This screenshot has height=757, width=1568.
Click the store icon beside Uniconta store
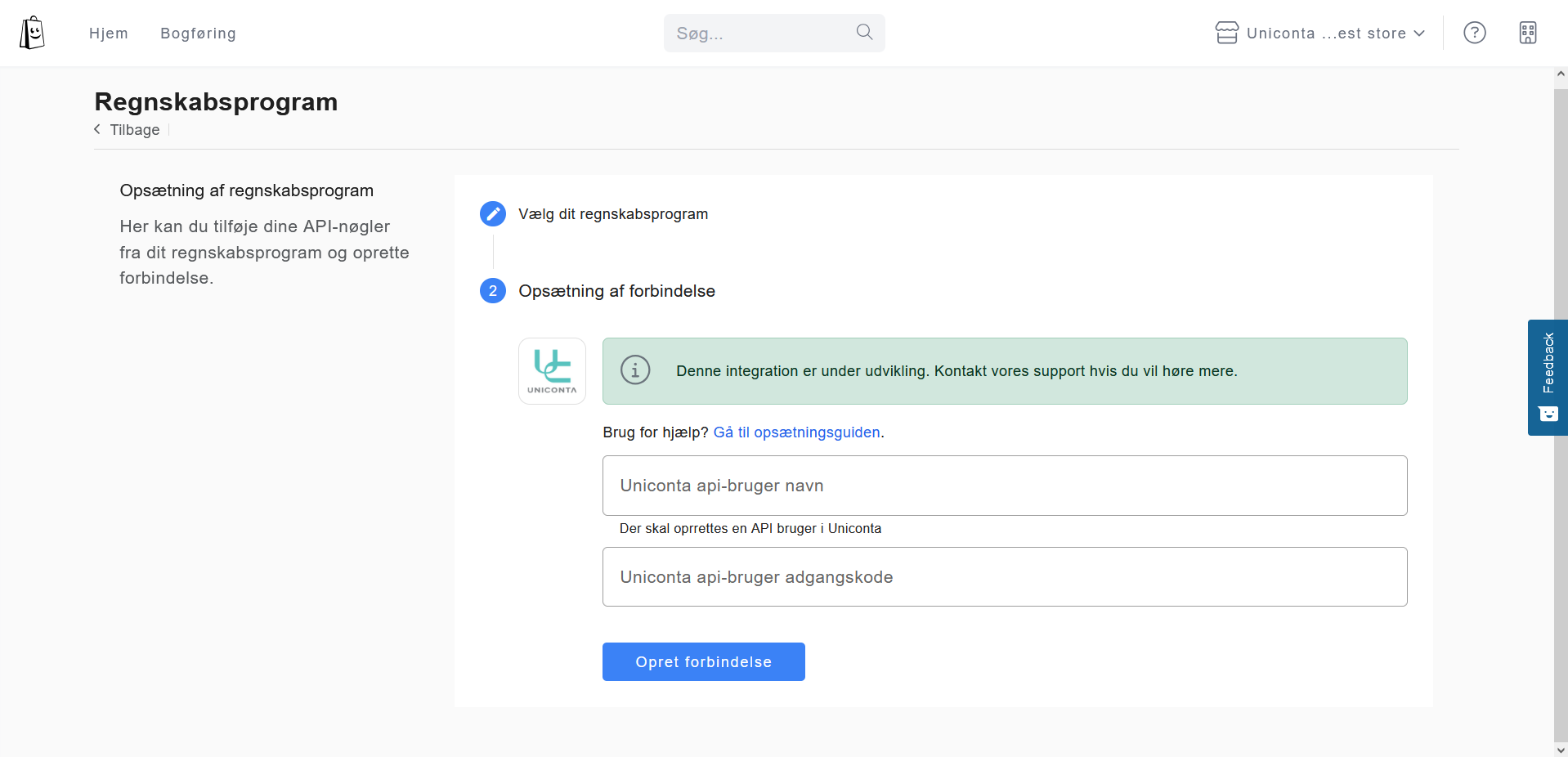click(x=1226, y=33)
